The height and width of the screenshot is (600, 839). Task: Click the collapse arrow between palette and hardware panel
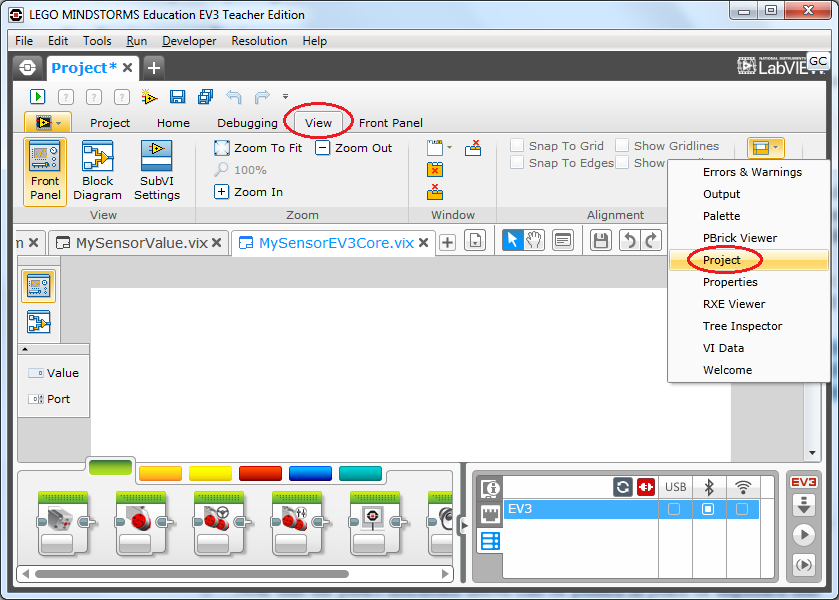click(464, 525)
